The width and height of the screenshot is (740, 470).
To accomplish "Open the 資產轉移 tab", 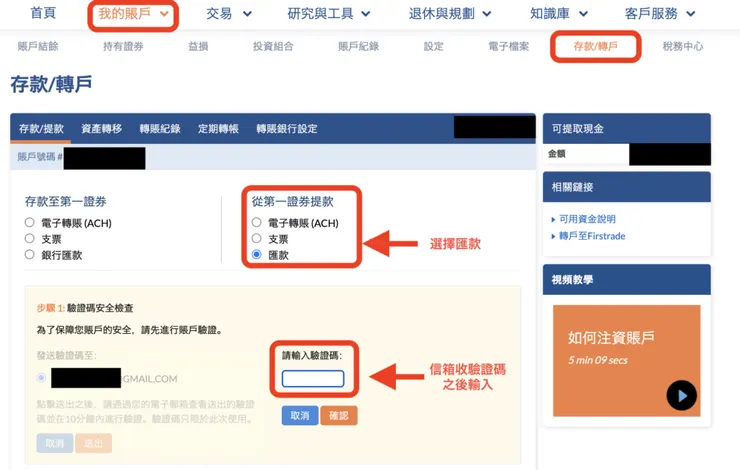I will (101, 128).
